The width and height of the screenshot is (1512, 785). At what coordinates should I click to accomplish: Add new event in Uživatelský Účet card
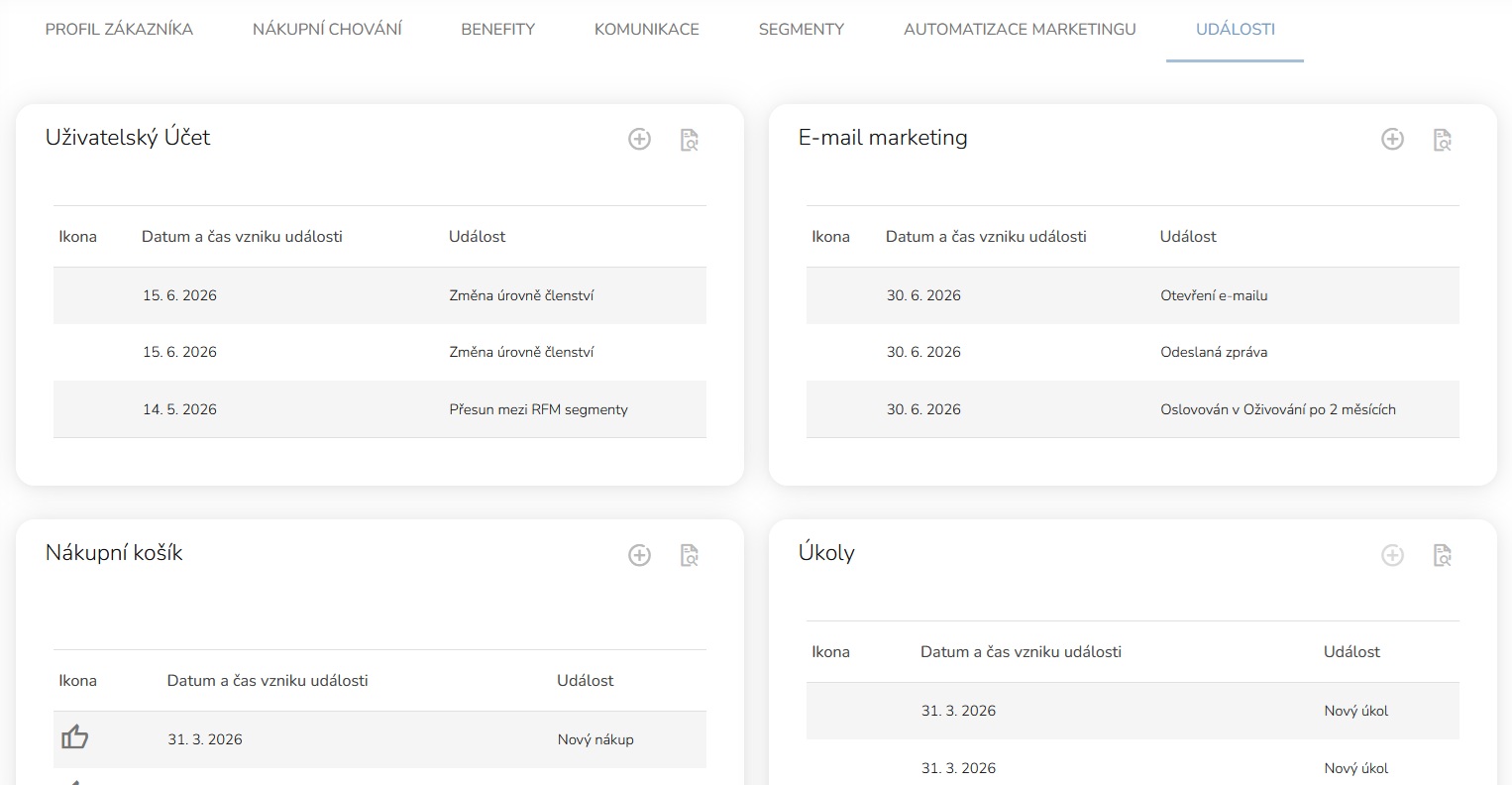640,140
